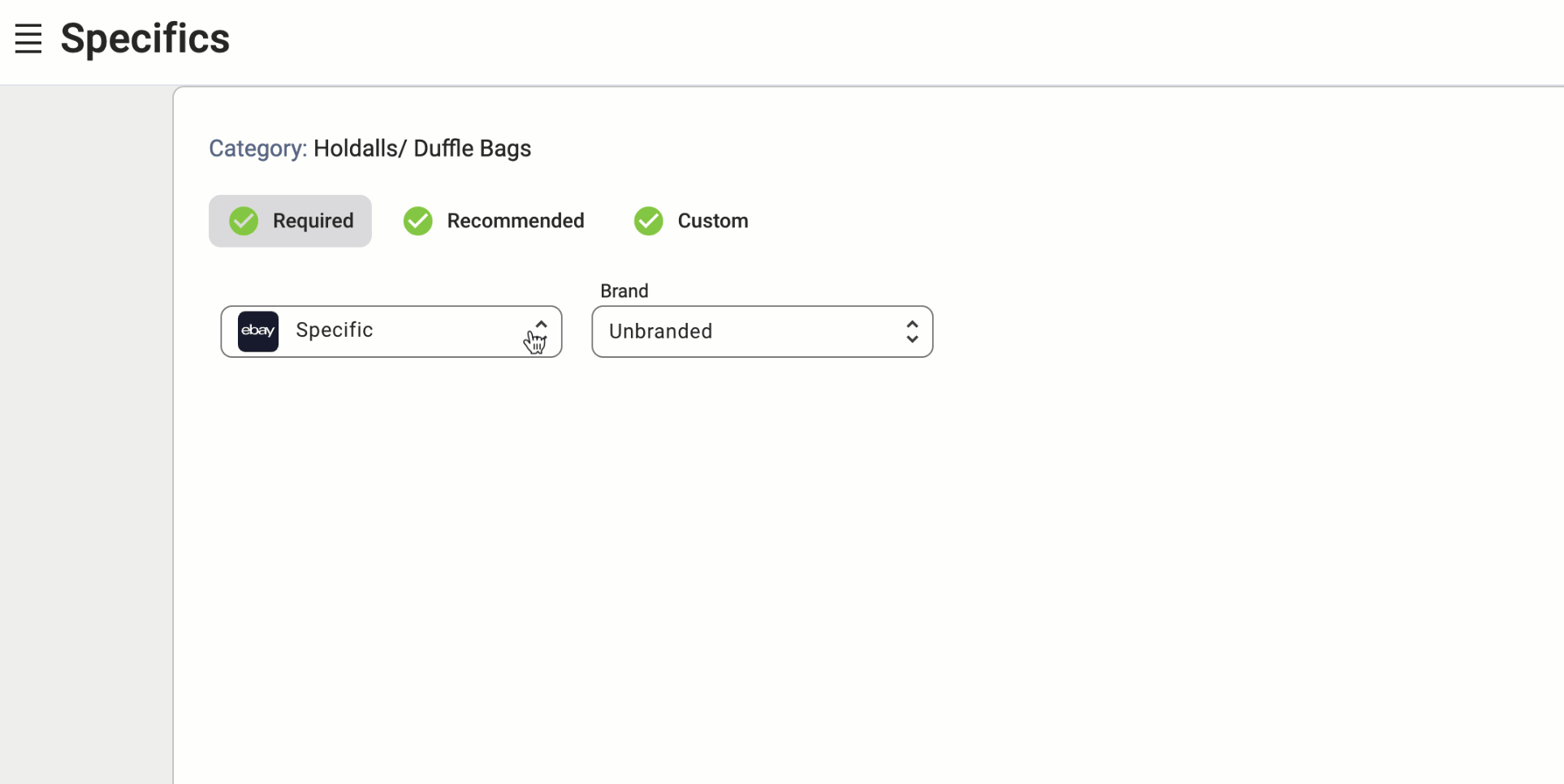Screen dimensions: 1564x784
Task: Open the hamburger navigation menu
Action: coord(28,38)
